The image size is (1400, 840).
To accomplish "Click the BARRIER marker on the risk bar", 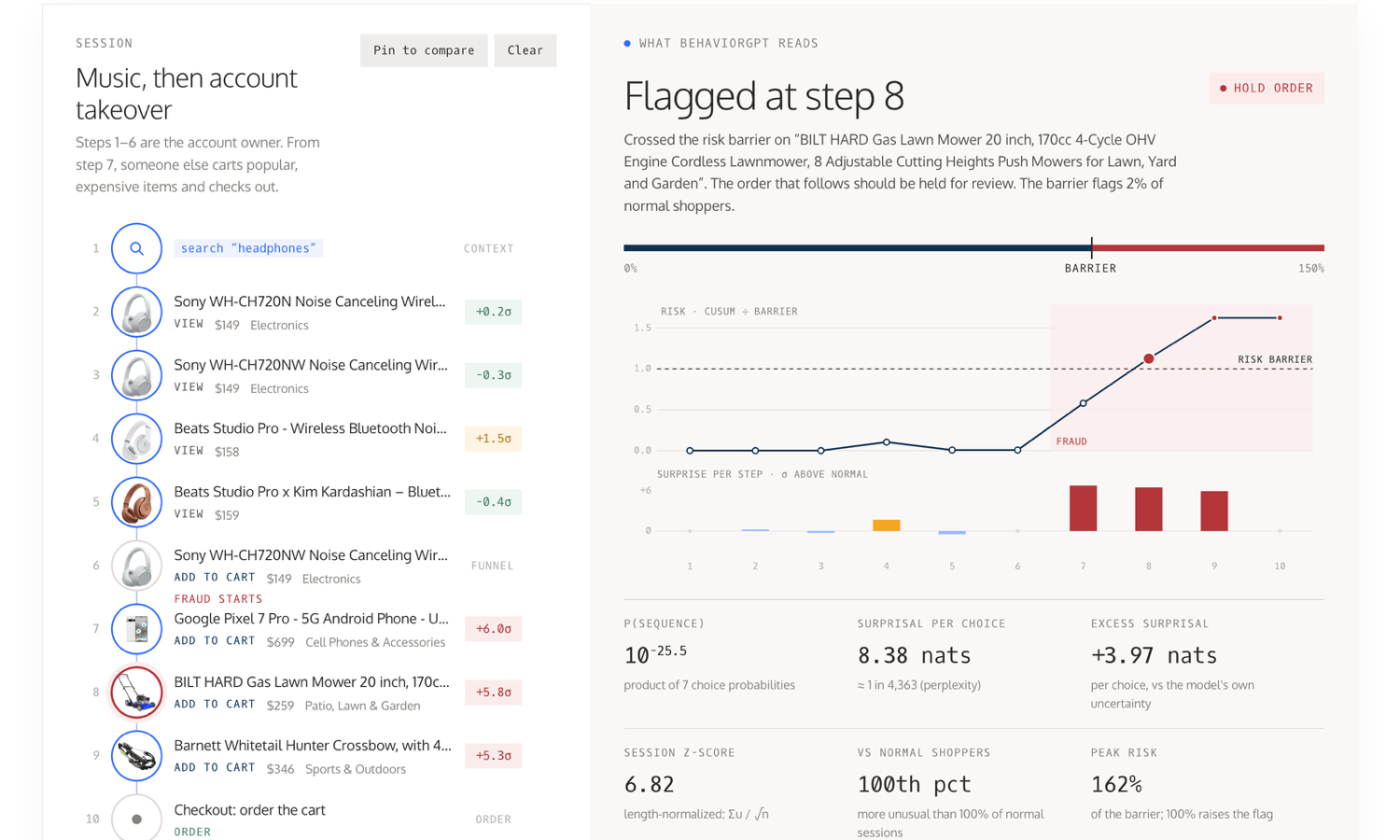I will pyautogui.click(x=1091, y=248).
